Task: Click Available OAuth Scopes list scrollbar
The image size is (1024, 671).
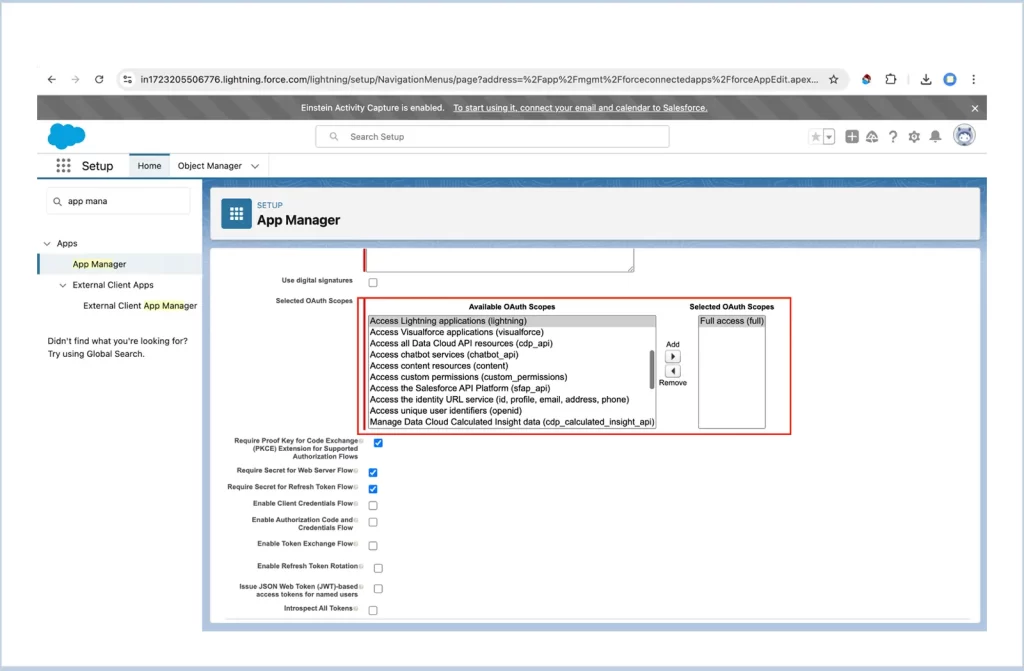Action: coord(652,370)
